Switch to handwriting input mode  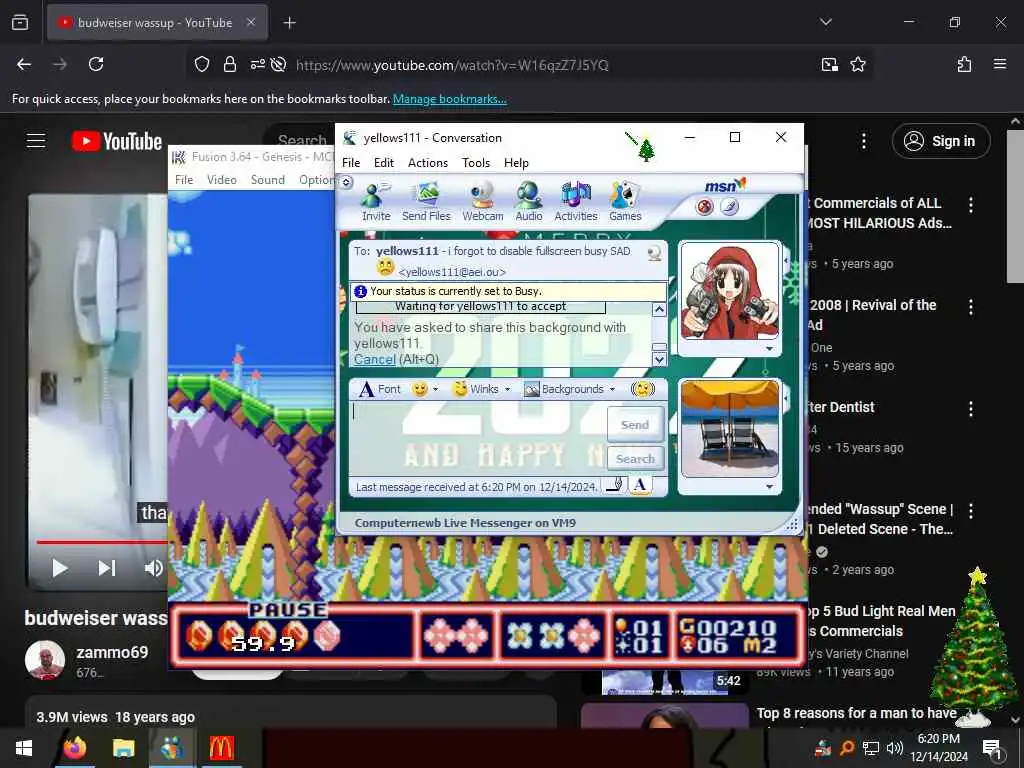click(614, 485)
